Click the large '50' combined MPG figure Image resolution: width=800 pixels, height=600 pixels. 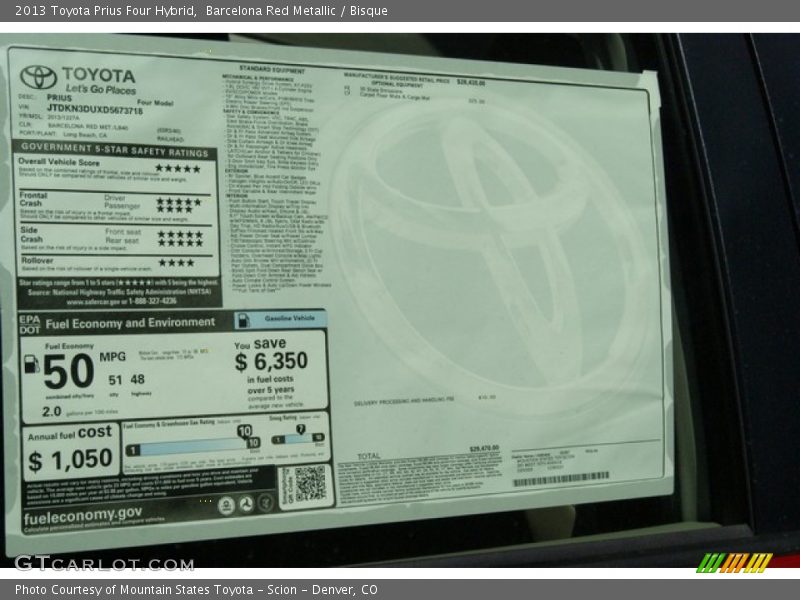tap(68, 371)
